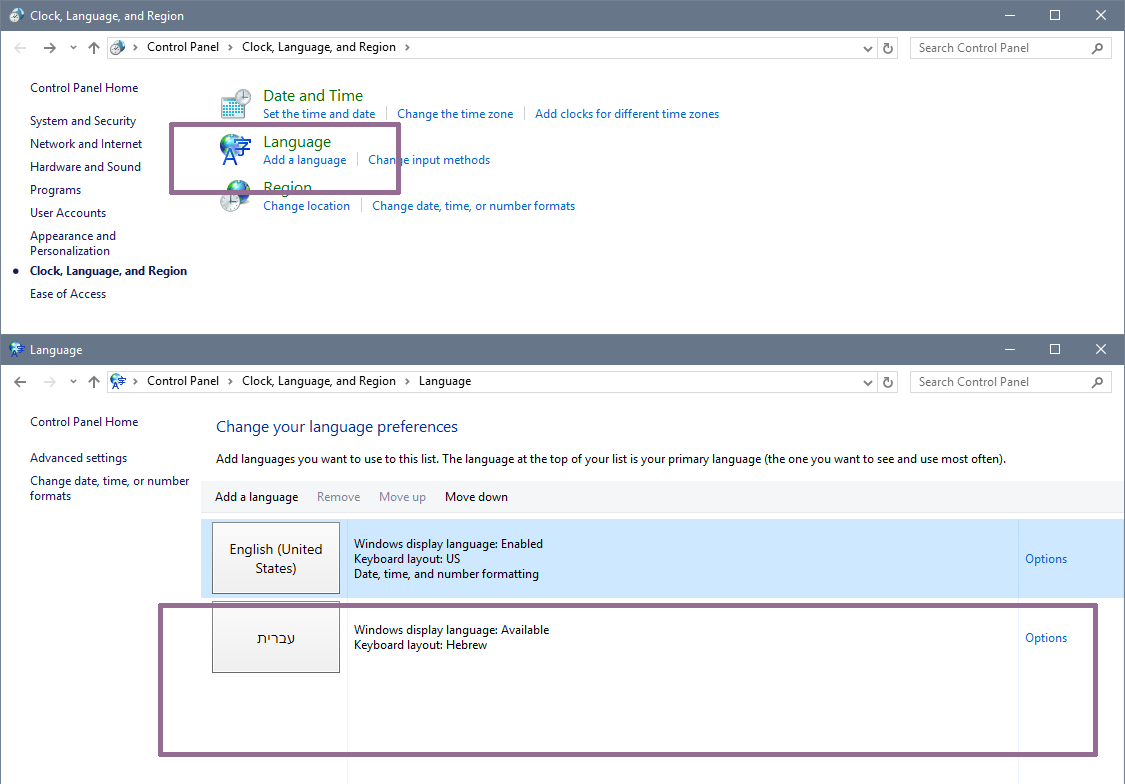The image size is (1125, 784).
Task: Click Change the time zone link
Action: [x=455, y=113]
